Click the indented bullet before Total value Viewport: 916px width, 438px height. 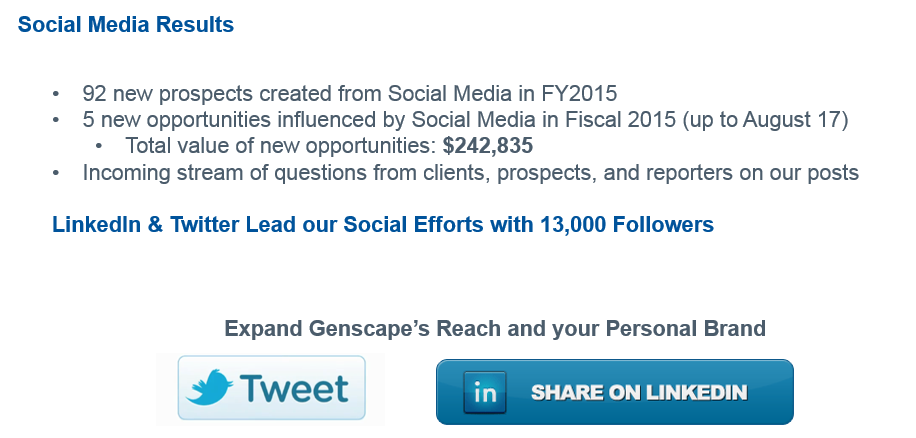[x=100, y=147]
